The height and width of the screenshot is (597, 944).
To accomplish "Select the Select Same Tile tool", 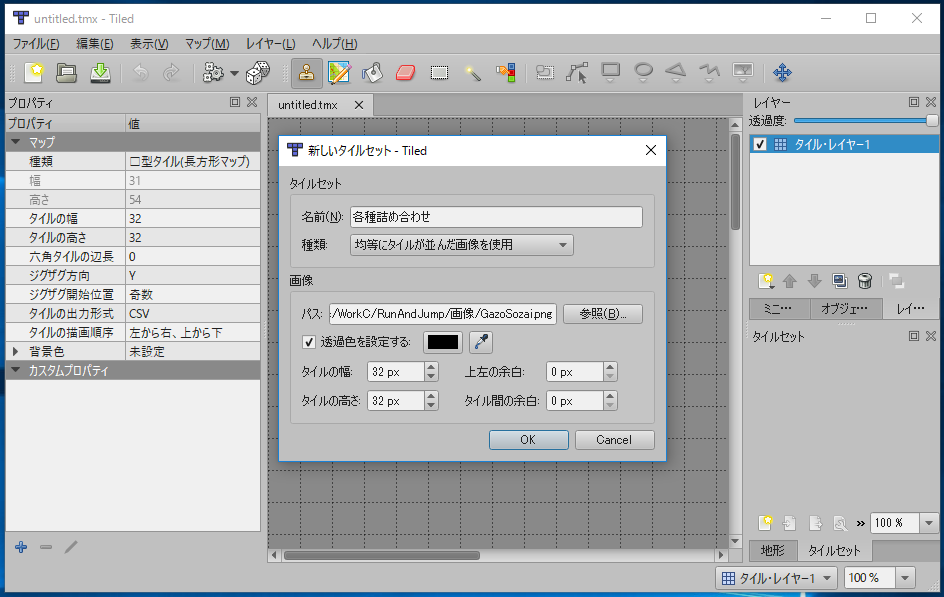I will pos(506,73).
